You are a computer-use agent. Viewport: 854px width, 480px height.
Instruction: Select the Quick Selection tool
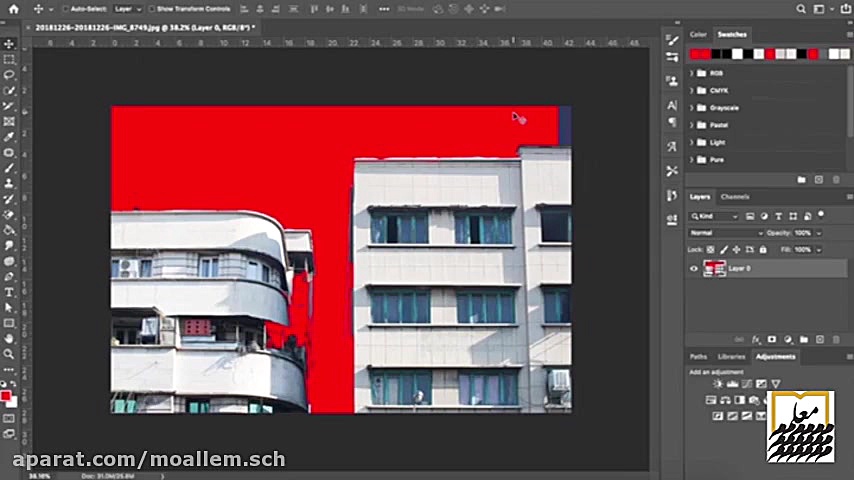tap(9, 90)
